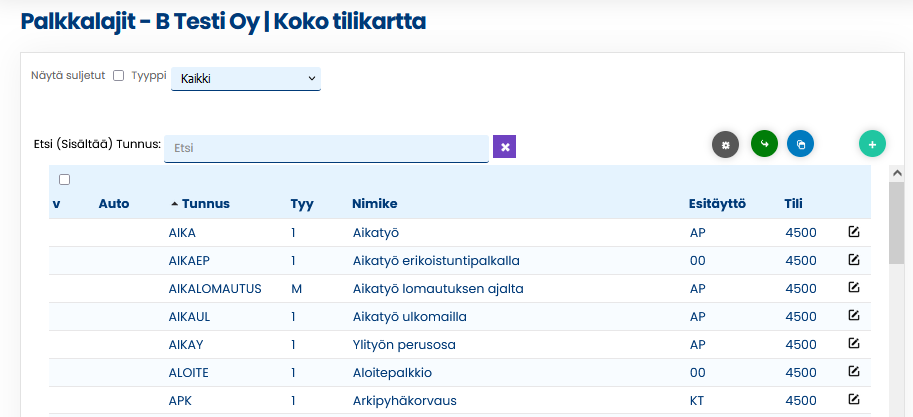
Task: Click the AP value in AIKAY row
Action: click(x=698, y=345)
